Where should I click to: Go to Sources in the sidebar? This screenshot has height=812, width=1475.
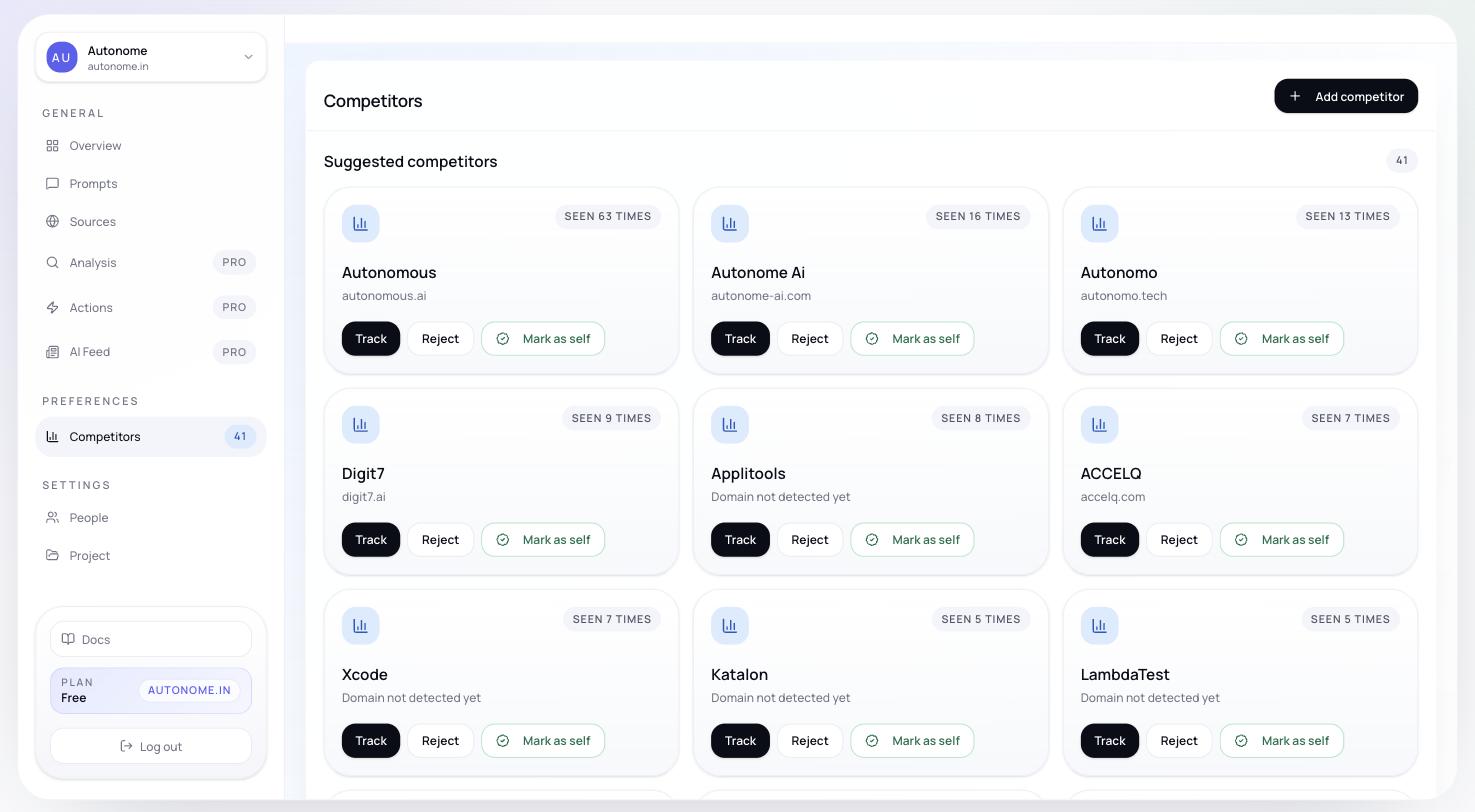[151, 222]
